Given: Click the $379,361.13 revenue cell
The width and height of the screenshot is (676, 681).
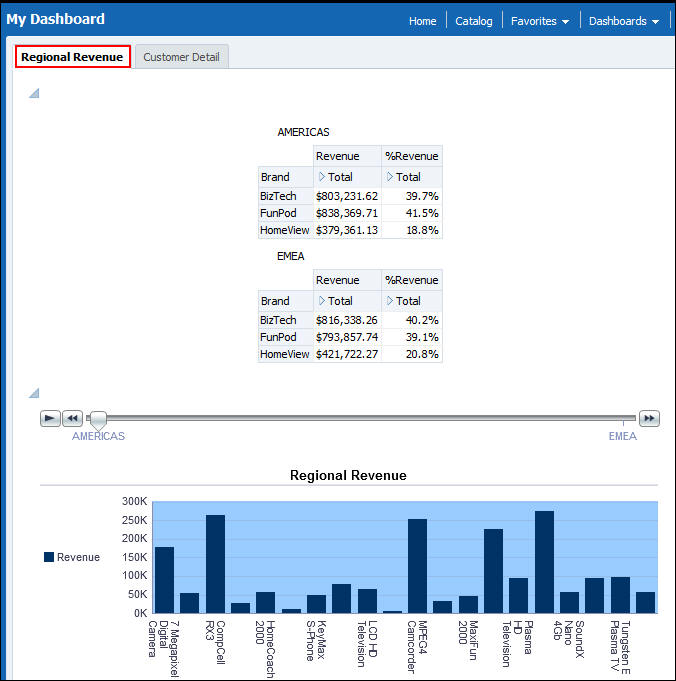Looking at the screenshot, I should click(347, 230).
